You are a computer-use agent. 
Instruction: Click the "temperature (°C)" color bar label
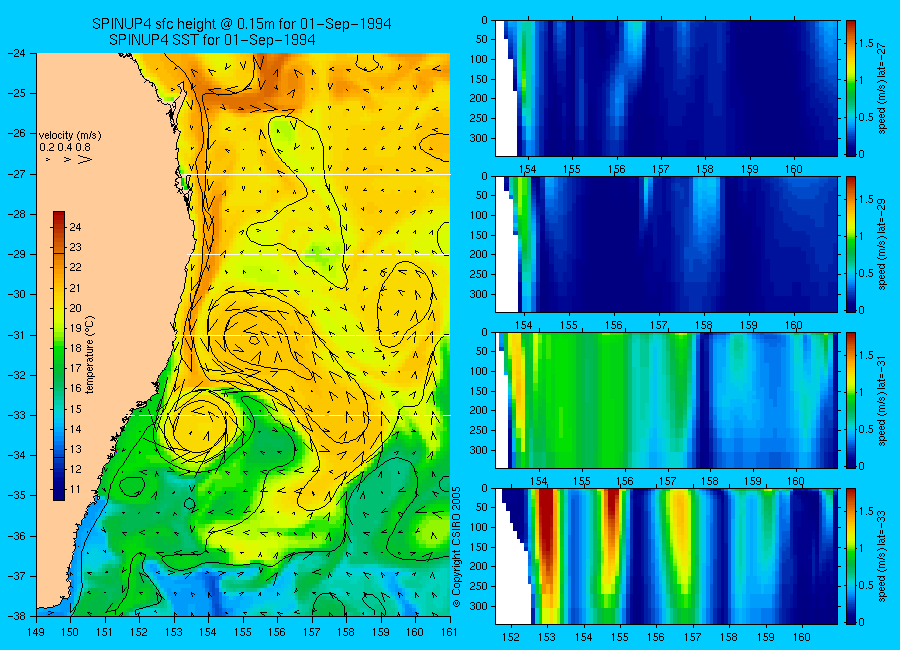coord(90,354)
